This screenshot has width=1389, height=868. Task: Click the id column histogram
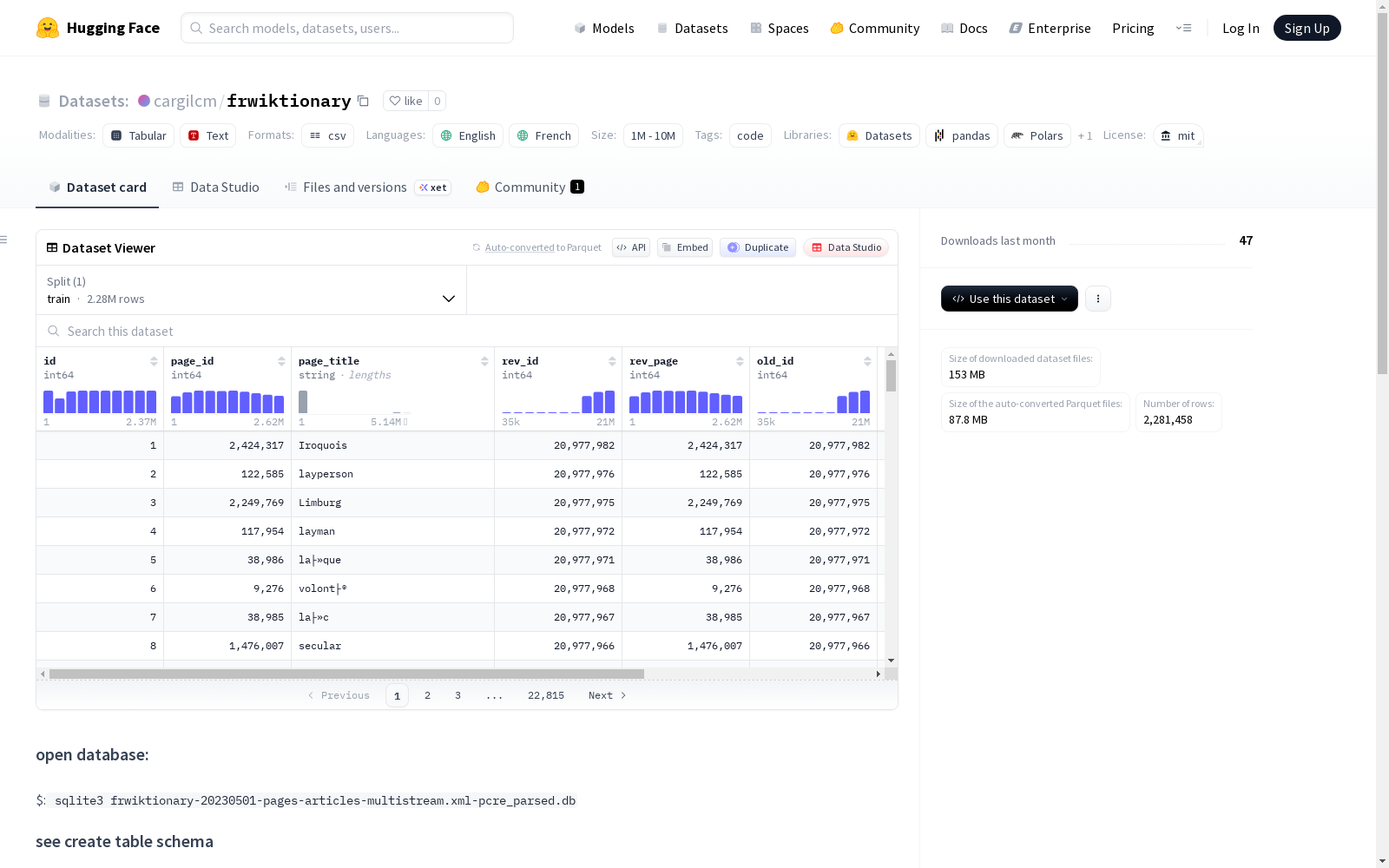coord(100,401)
